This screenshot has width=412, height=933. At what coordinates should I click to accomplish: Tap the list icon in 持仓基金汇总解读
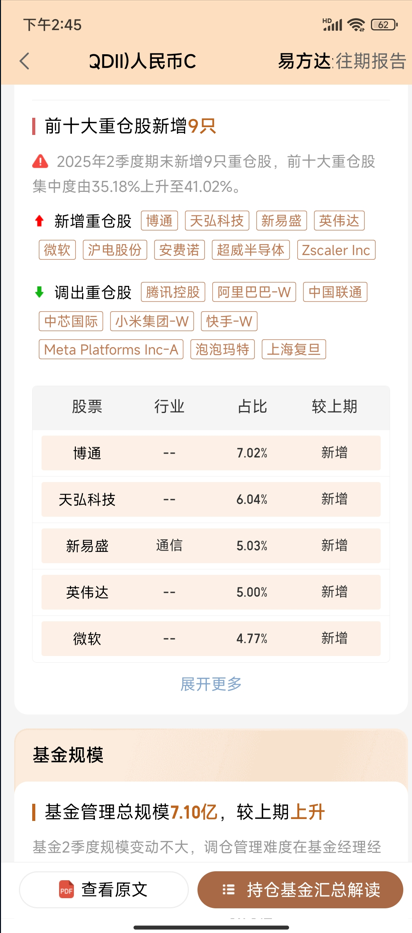[x=229, y=890]
